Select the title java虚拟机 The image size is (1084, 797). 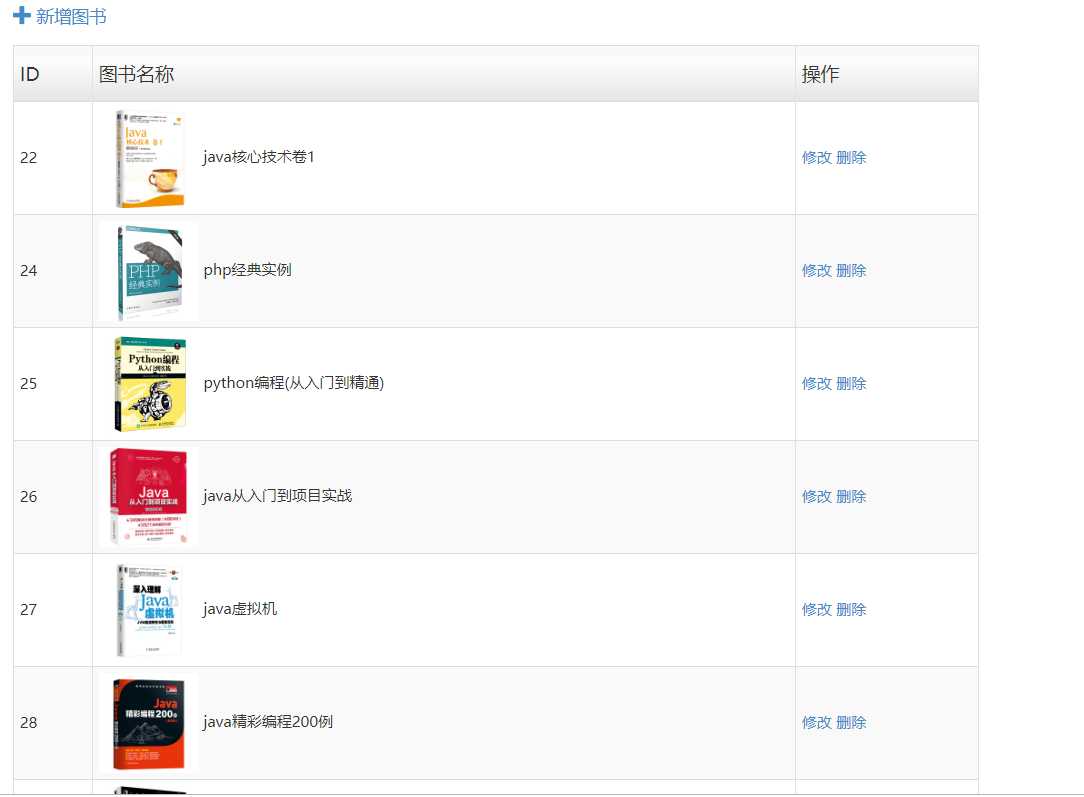coord(240,609)
